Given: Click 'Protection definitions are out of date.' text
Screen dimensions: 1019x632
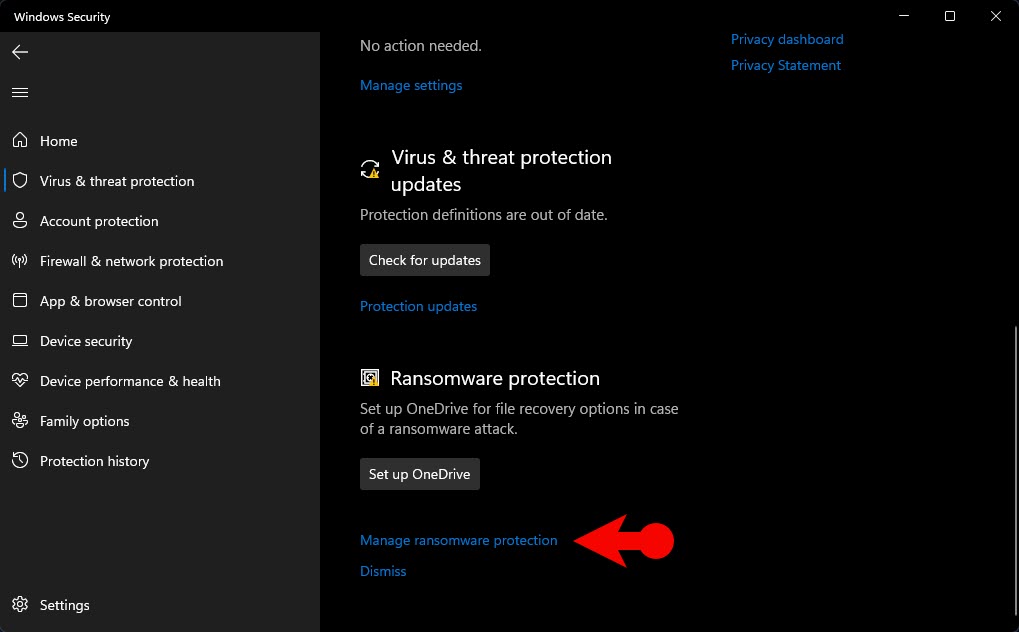Looking at the screenshot, I should tap(484, 215).
